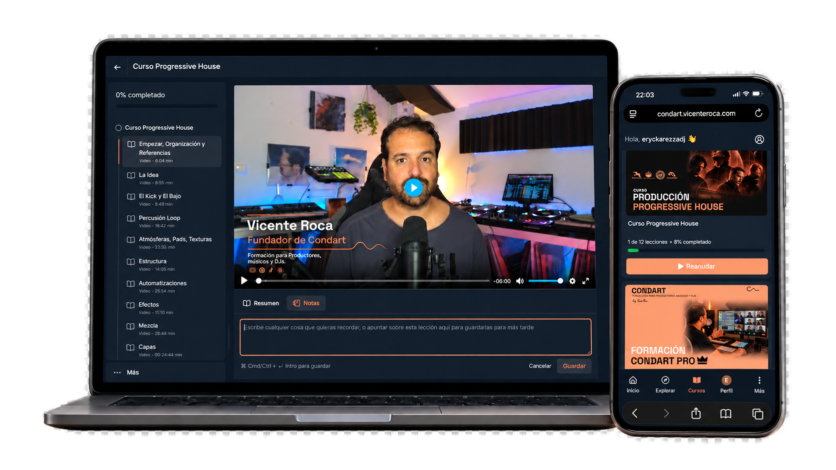
Task: Play video with center blue play button
Action: pyautogui.click(x=413, y=188)
